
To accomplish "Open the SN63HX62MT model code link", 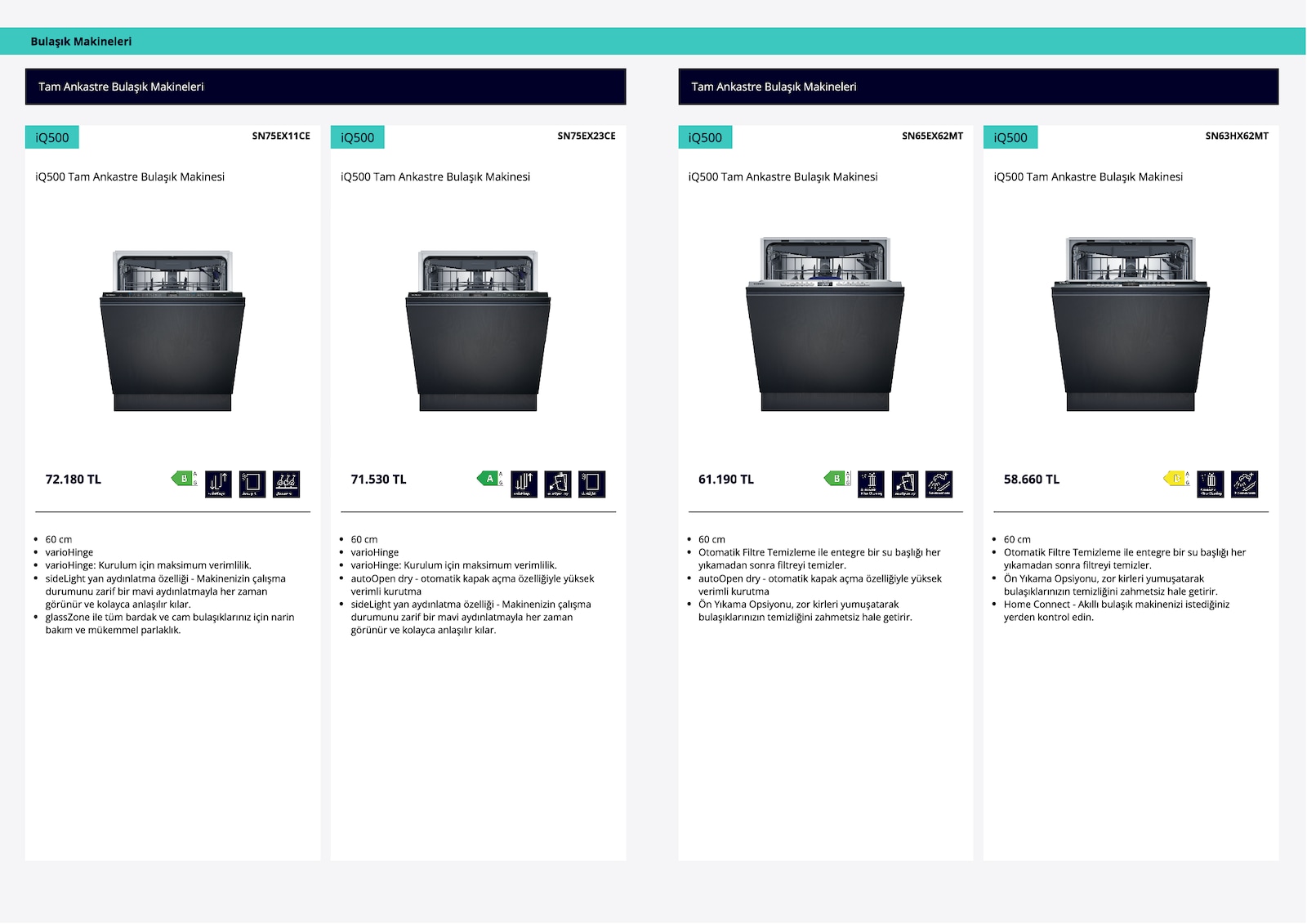I will (1237, 136).
